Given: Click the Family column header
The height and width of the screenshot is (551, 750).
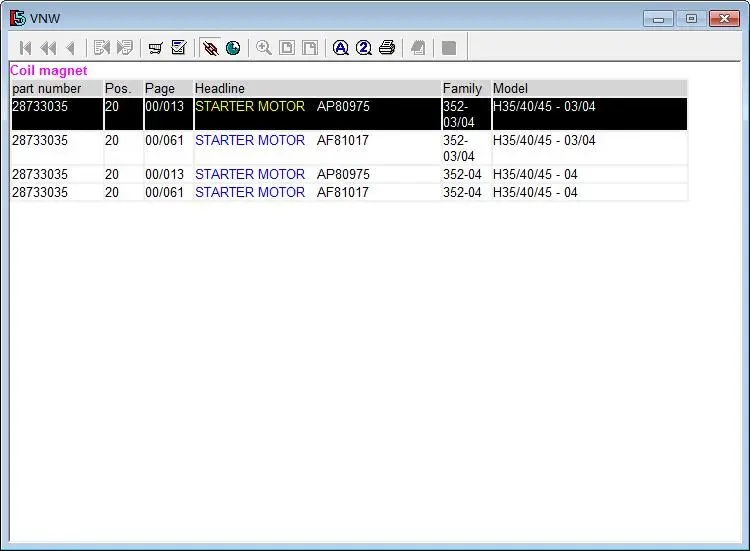Looking at the screenshot, I should [x=466, y=88].
